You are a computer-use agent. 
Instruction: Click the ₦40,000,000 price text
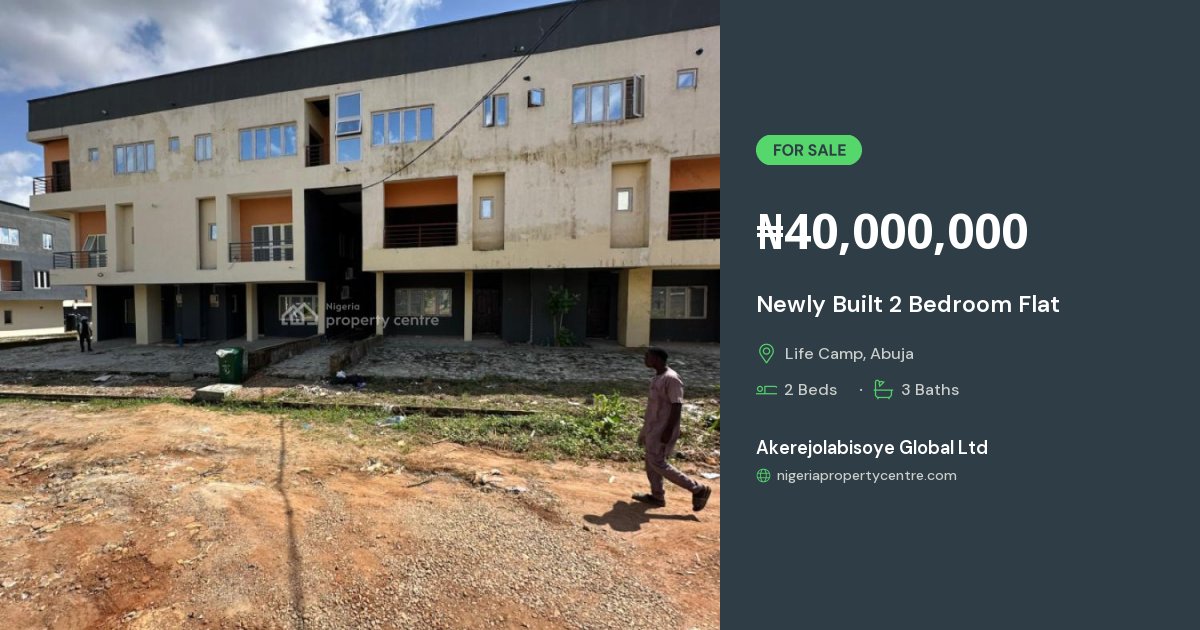(x=892, y=232)
